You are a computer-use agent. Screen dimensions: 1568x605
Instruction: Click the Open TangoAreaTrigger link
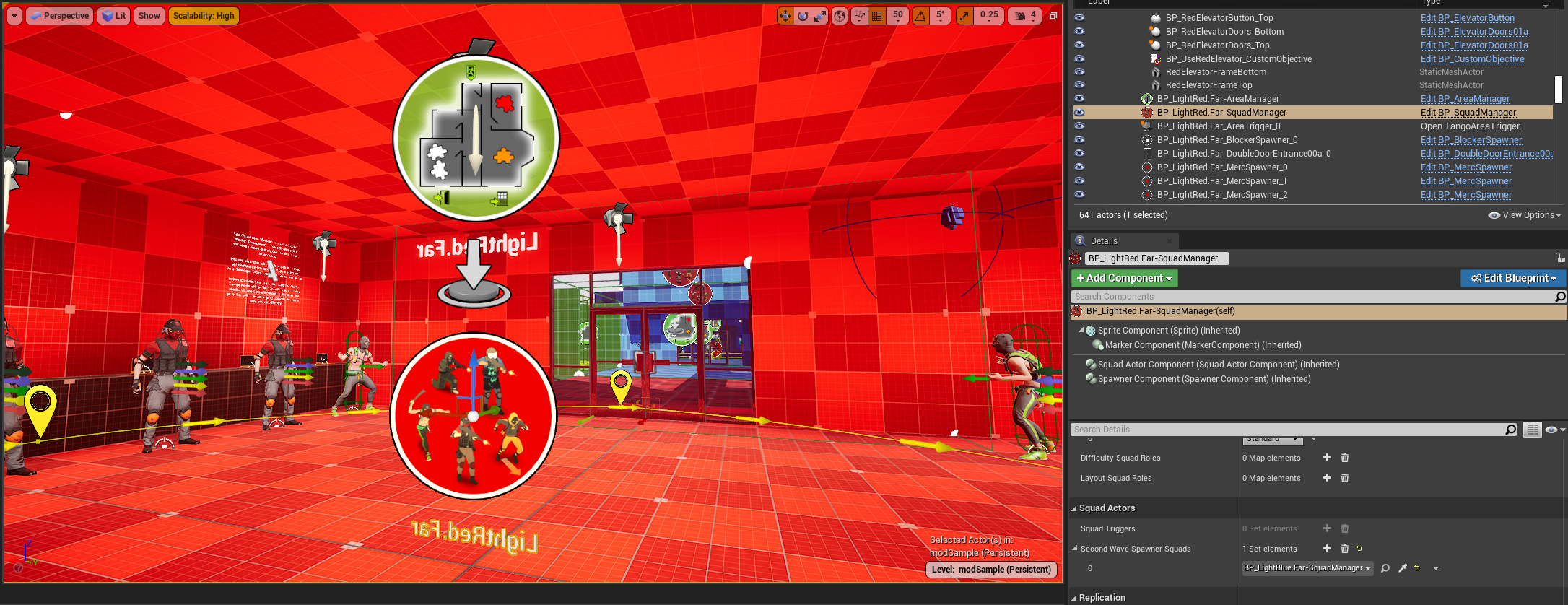1470,126
